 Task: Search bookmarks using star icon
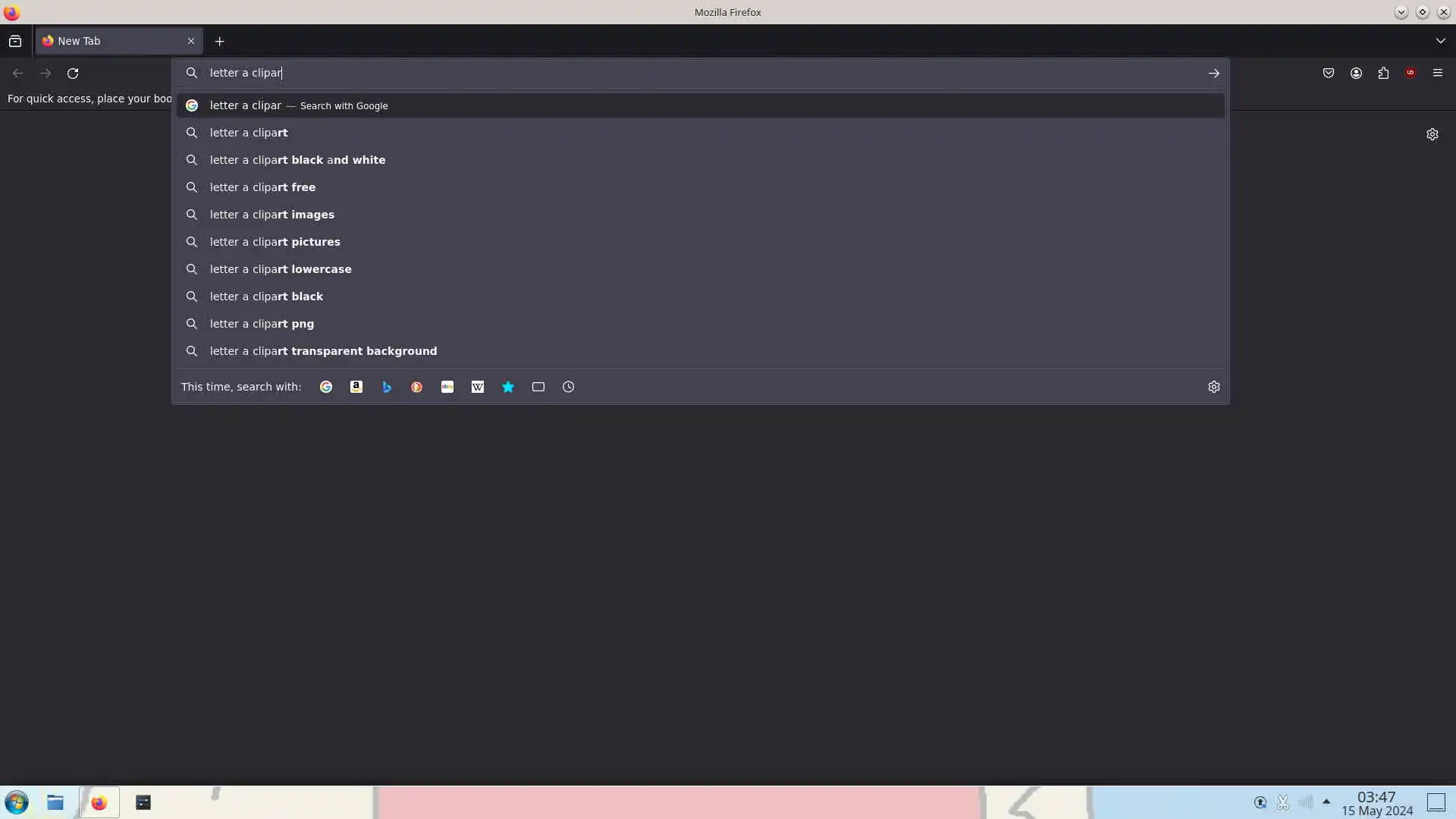pyautogui.click(x=508, y=387)
